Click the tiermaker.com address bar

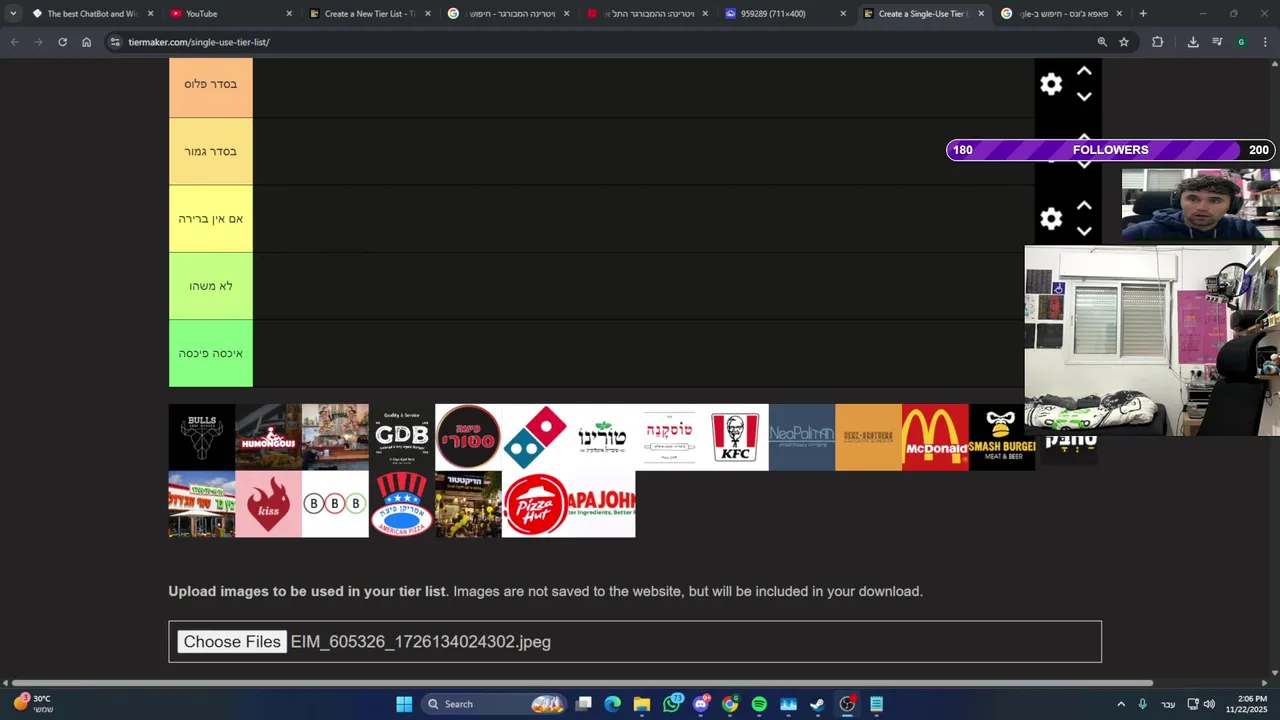[600, 42]
